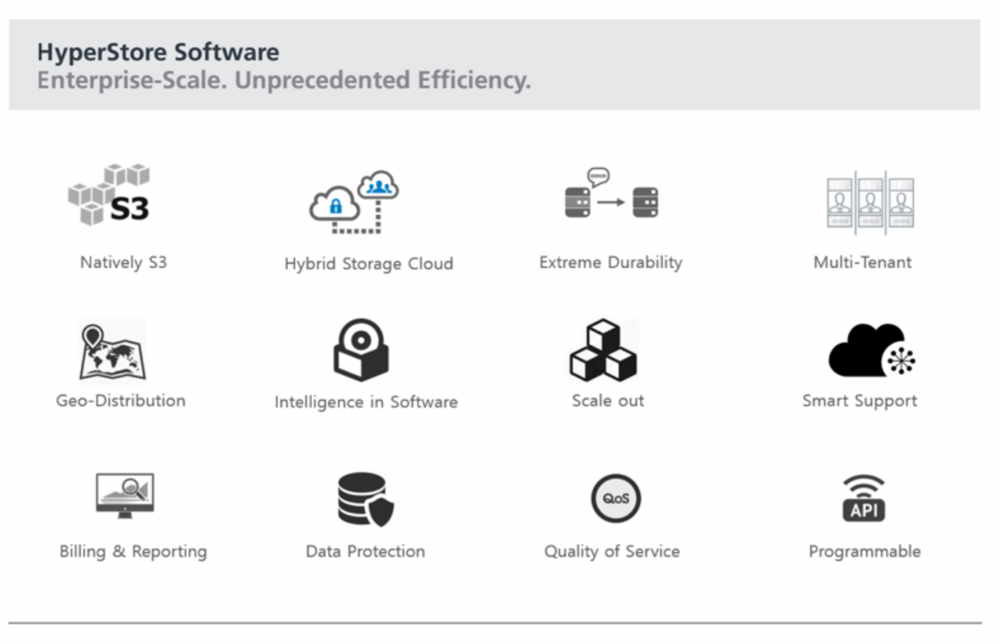Click the 'Data Protection' text label
The width and height of the screenshot is (1000, 644).
(365, 551)
